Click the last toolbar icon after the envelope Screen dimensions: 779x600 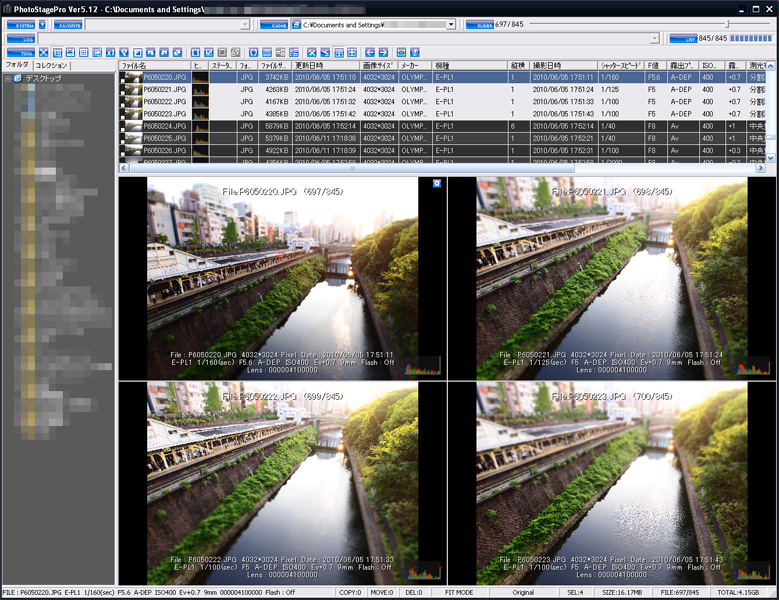[x=415, y=53]
